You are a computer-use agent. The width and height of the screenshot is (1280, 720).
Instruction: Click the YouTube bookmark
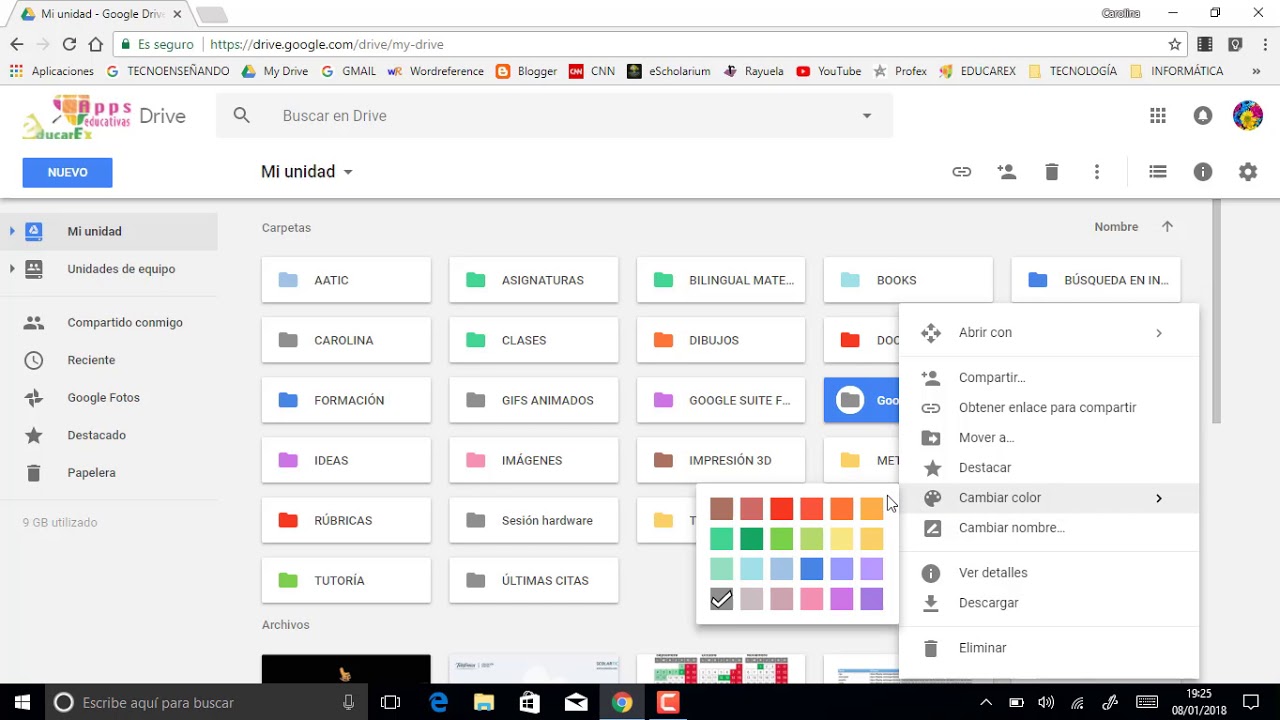829,71
